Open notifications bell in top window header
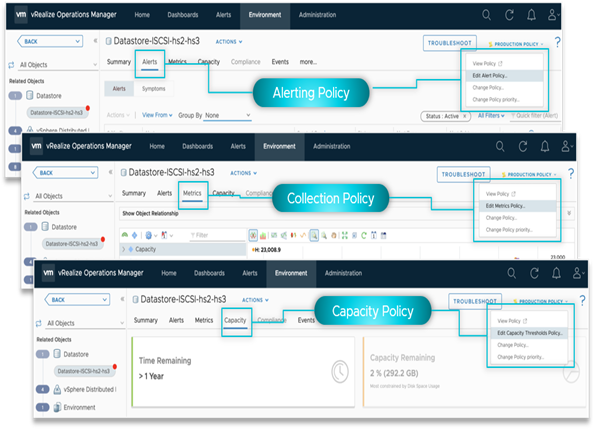This screenshot has height=429, width=594. 531,15
